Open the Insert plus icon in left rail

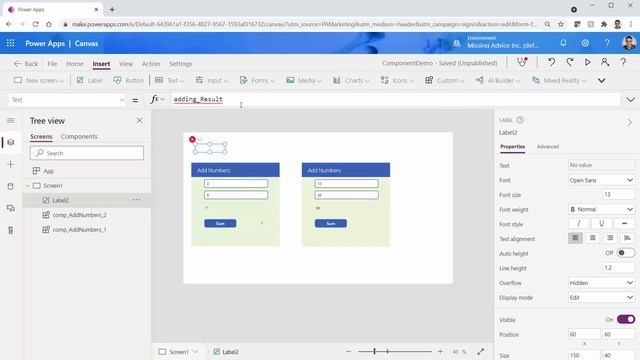[11, 164]
